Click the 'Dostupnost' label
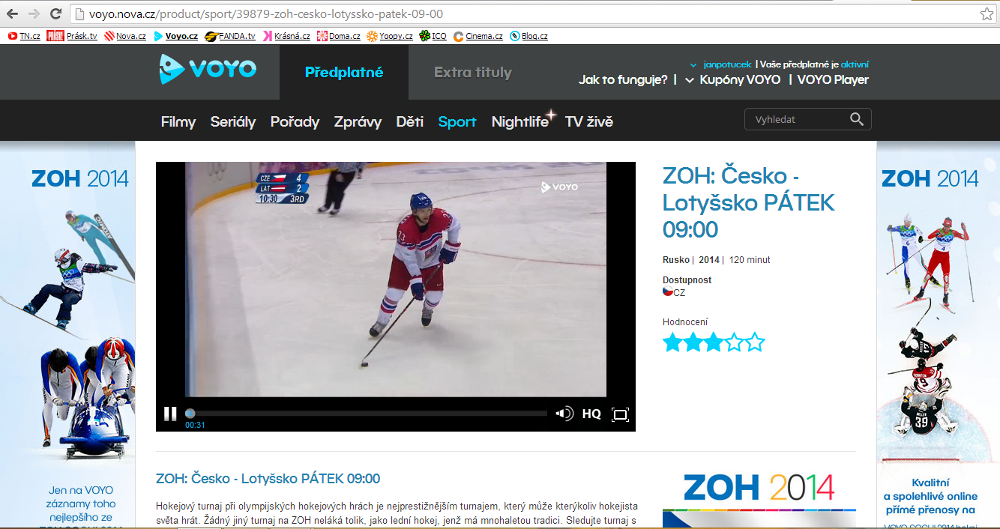Image resolution: width=1000 pixels, height=529 pixels. 687,279
